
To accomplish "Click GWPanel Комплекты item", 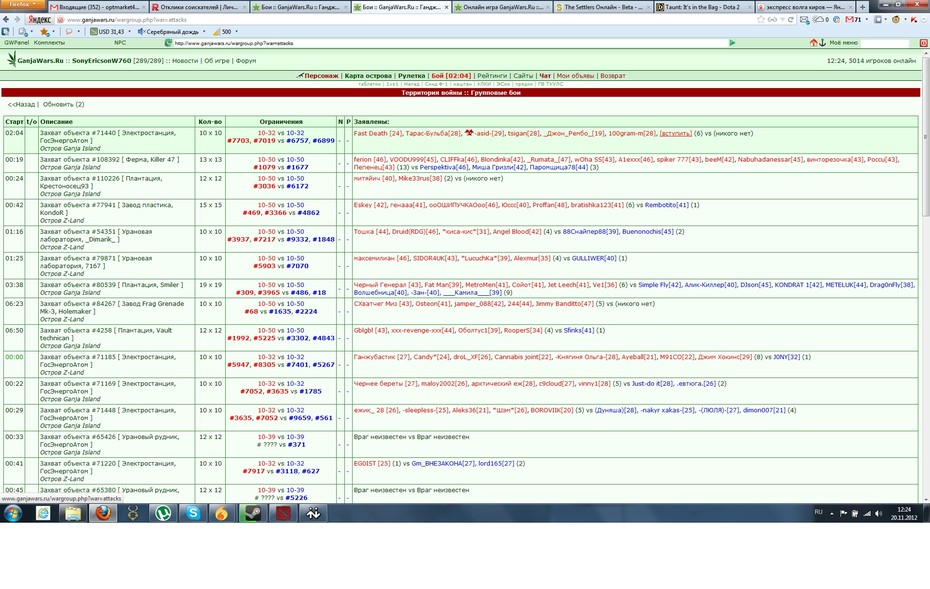I will [49, 43].
